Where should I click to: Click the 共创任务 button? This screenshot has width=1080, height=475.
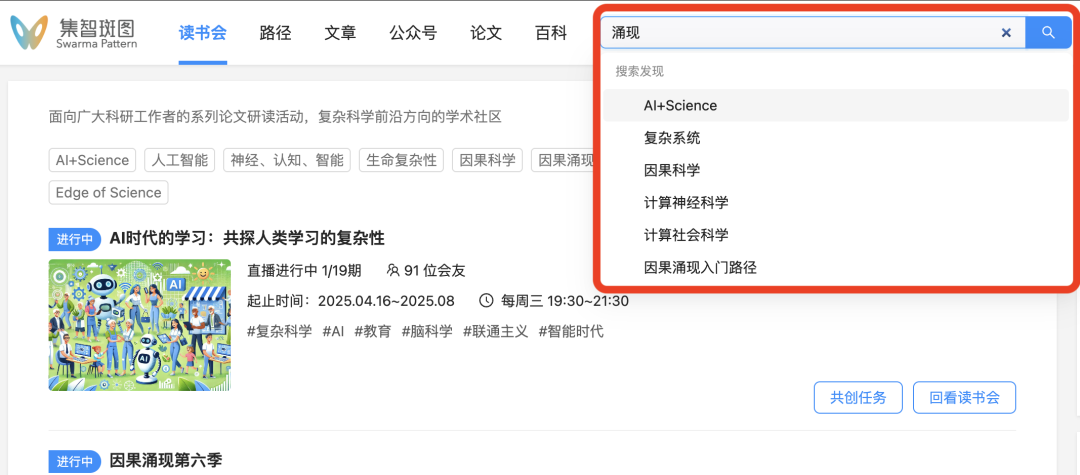click(x=858, y=397)
